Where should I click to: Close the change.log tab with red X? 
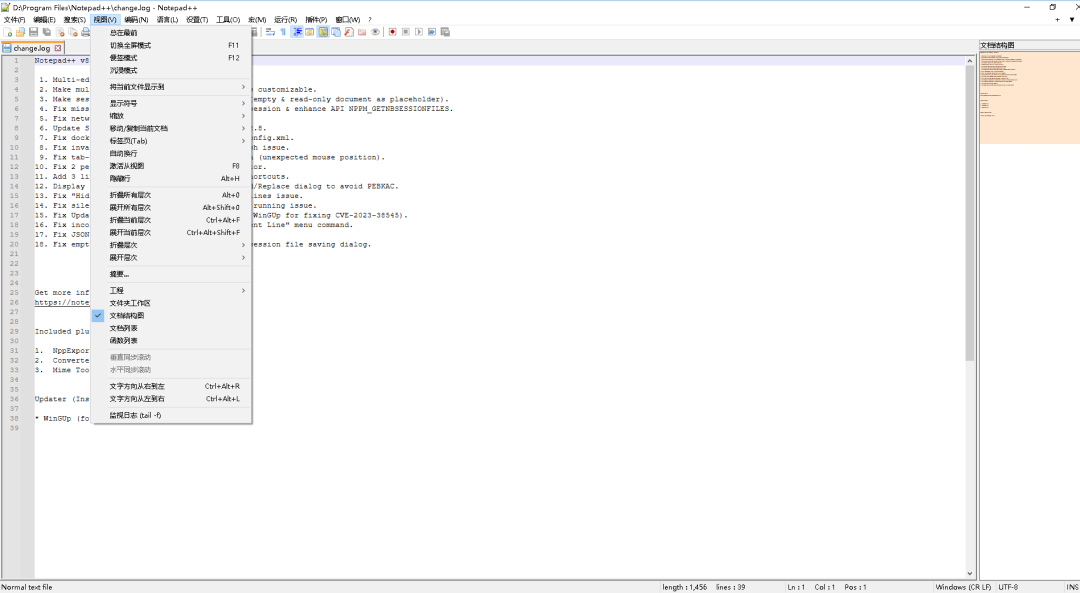tap(58, 48)
